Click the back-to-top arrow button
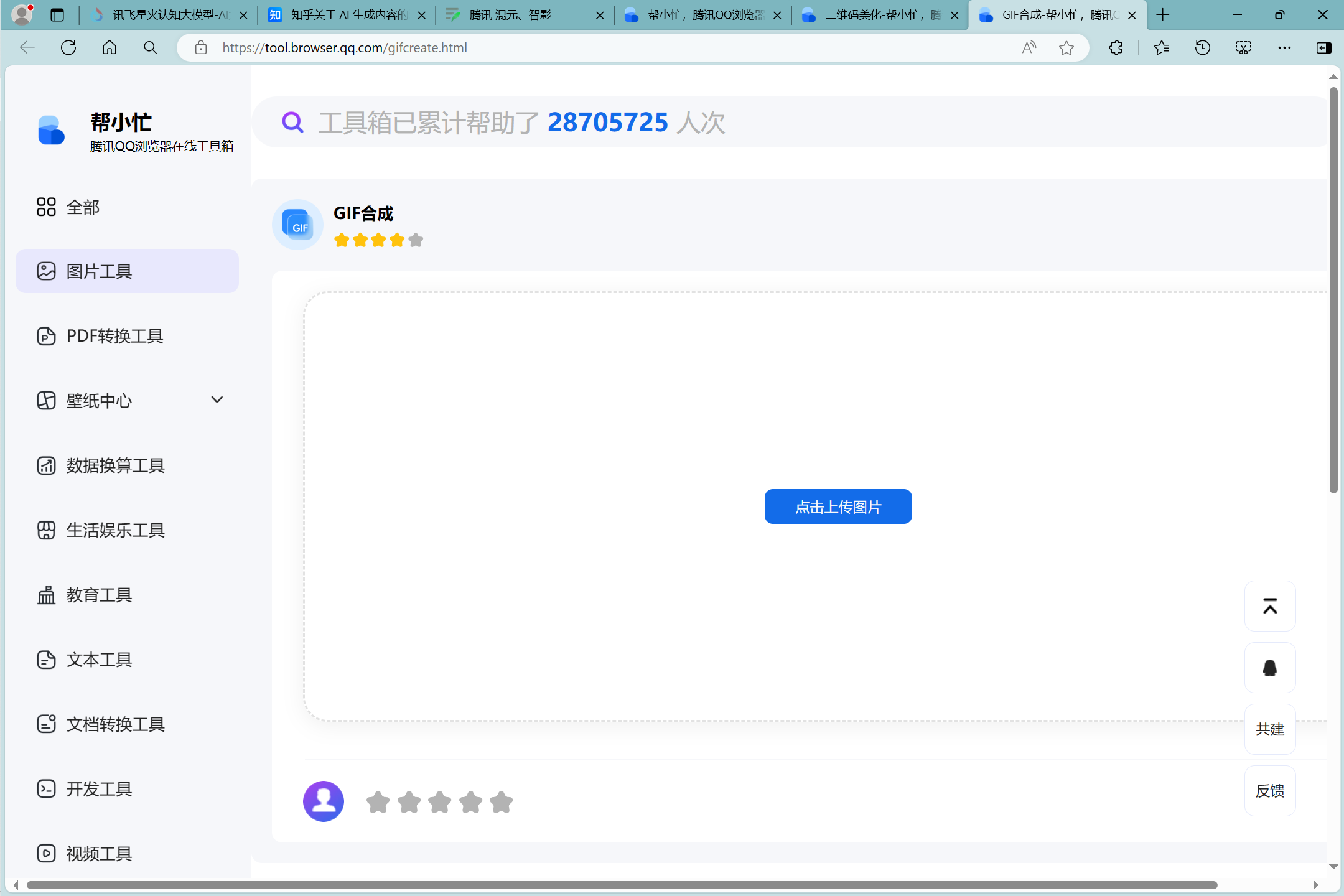 click(1270, 606)
